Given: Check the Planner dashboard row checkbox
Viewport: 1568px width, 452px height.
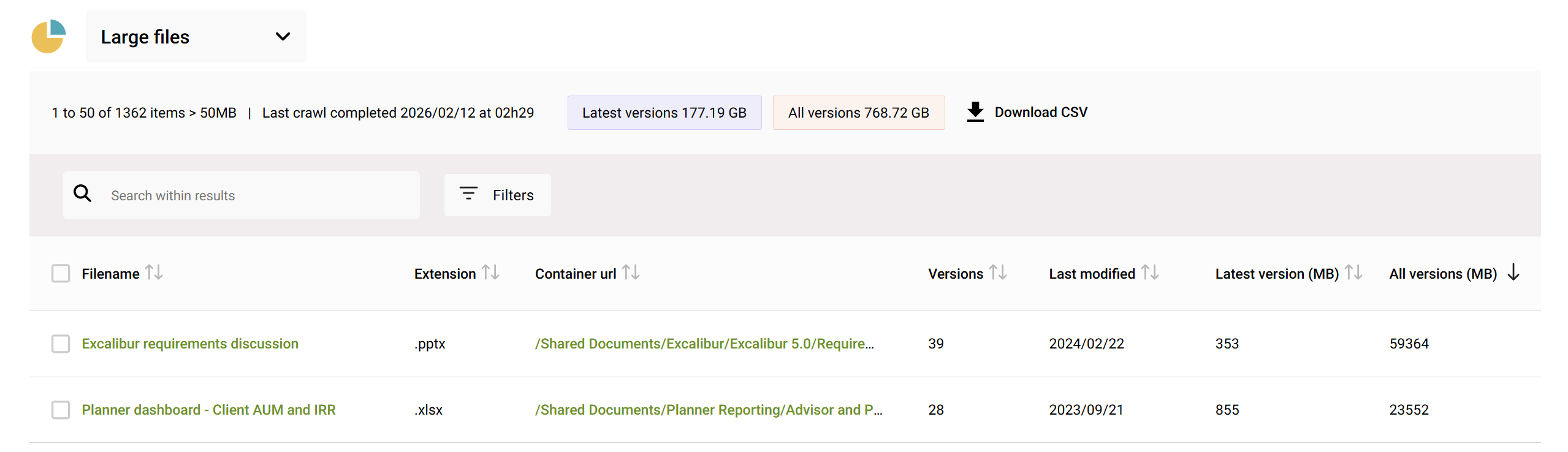Looking at the screenshot, I should pos(61,410).
